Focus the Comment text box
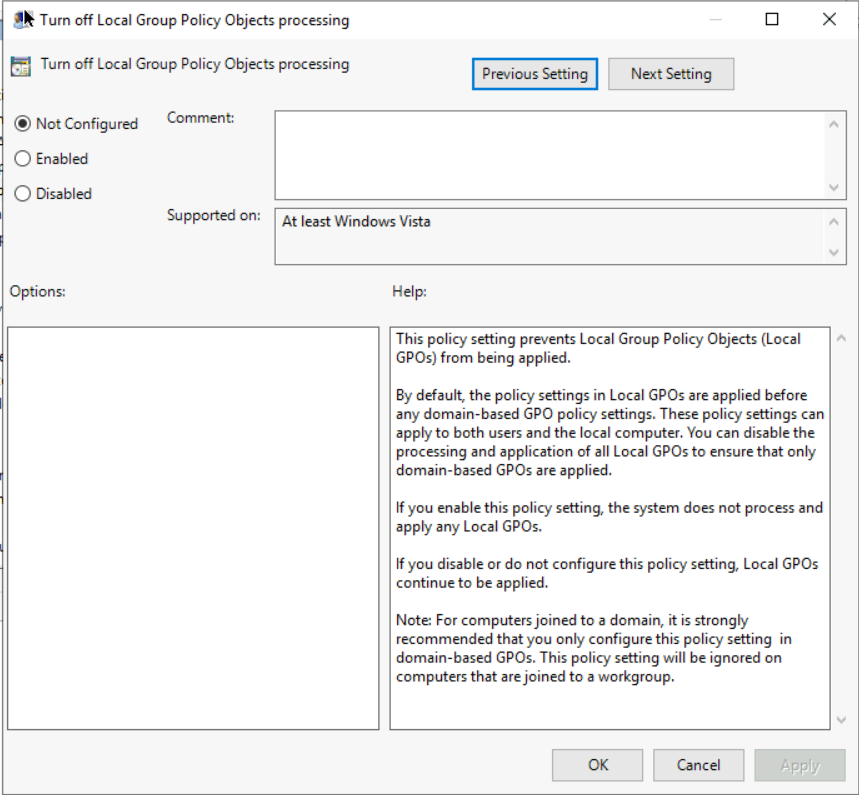 coord(550,155)
